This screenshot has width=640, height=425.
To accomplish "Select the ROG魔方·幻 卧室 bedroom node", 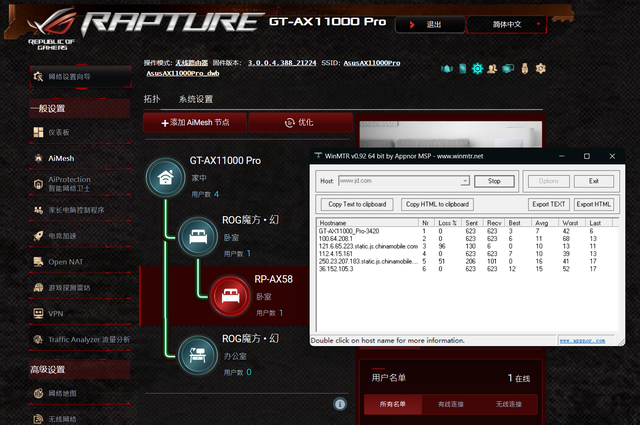I will click(198, 237).
